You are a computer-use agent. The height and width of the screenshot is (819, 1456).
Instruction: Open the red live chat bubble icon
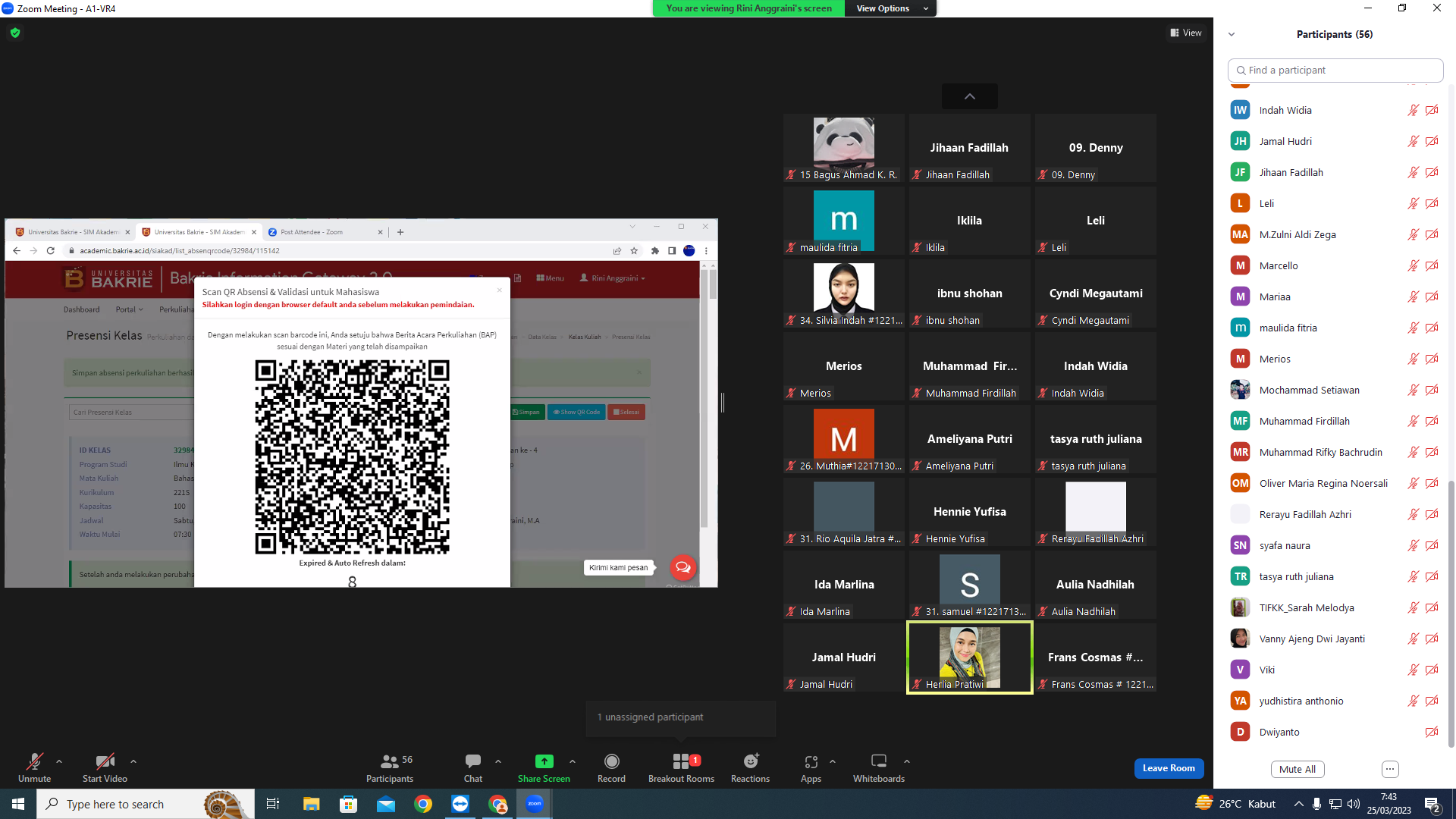pos(682,567)
